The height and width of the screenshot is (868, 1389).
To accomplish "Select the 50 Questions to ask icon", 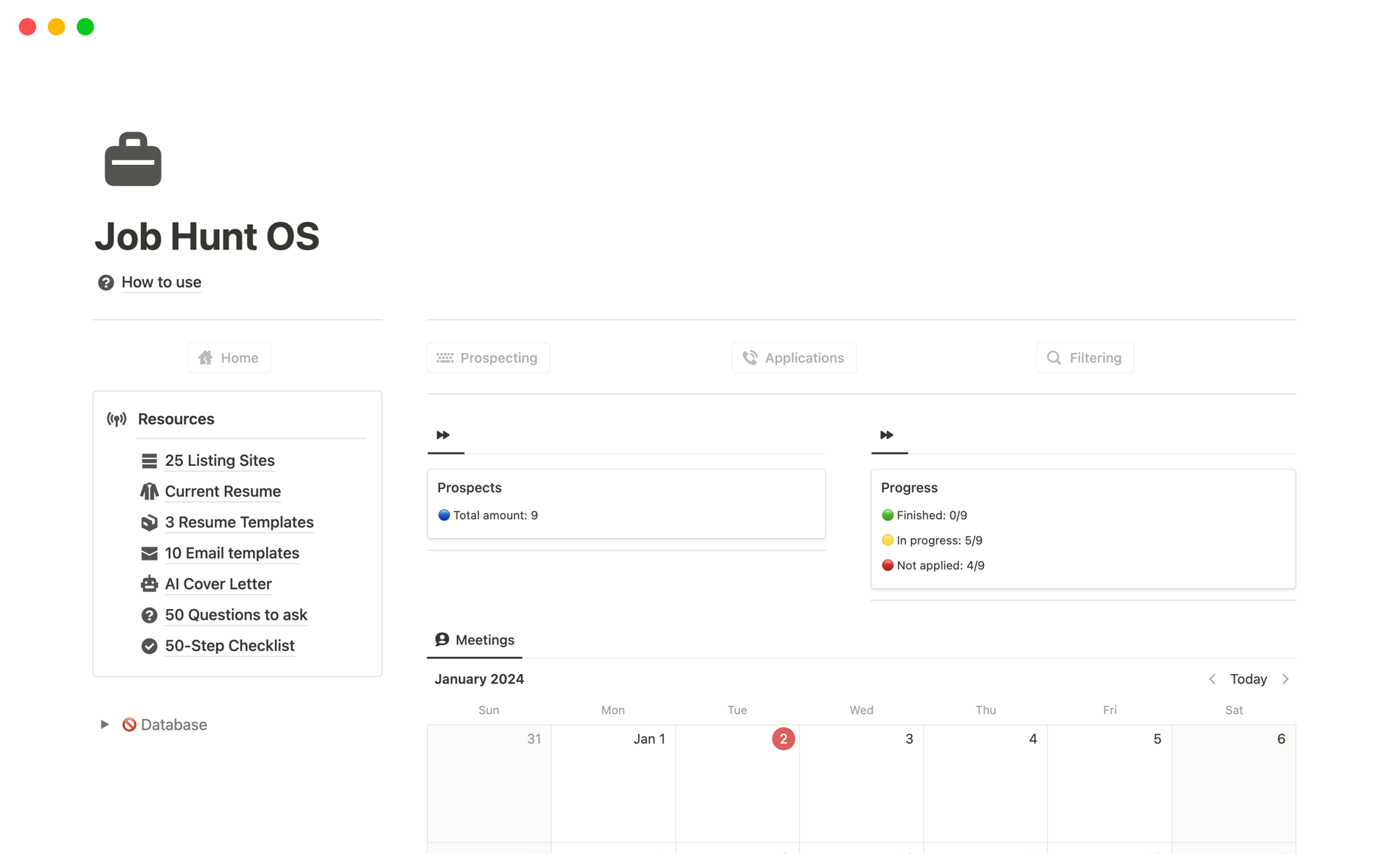I will tap(148, 614).
